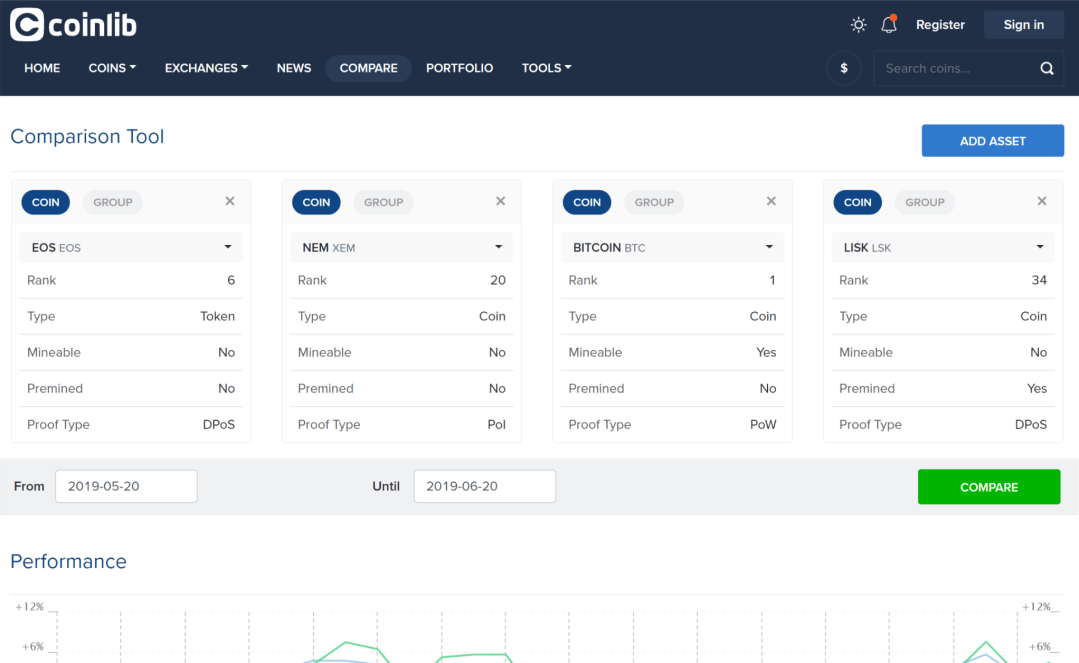Click the Add Asset button
The image size is (1079, 663).
click(x=992, y=141)
